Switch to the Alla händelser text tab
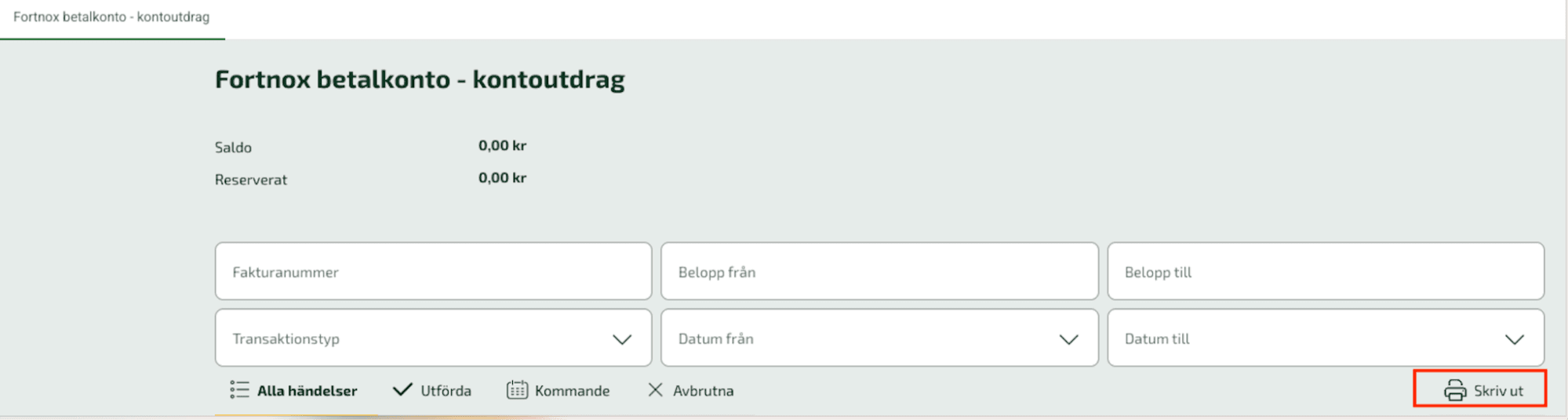Image resolution: width=1568 pixels, height=420 pixels. pyautogui.click(x=307, y=391)
